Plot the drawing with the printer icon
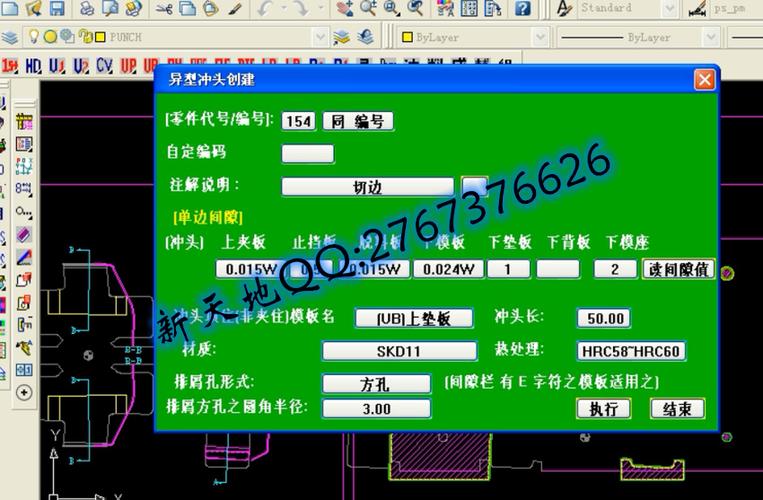This screenshot has width=763, height=500. [87, 7]
